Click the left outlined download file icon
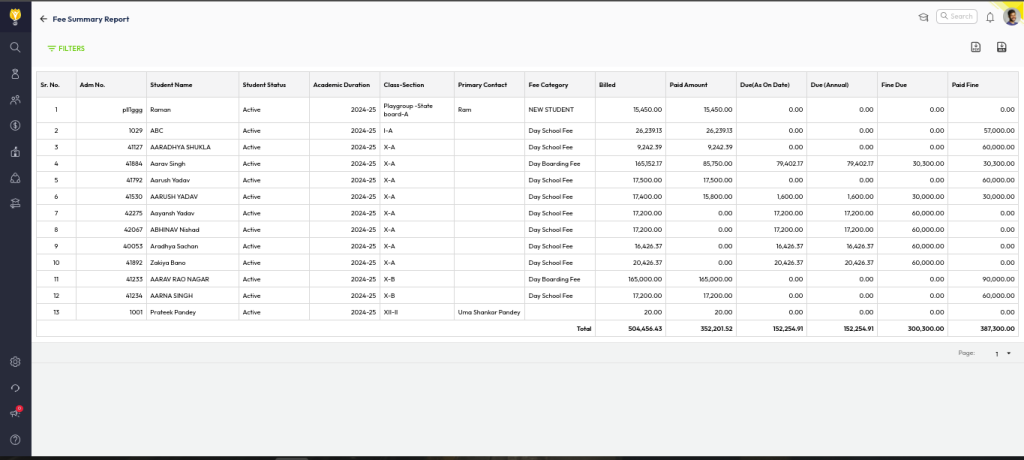 [x=976, y=47]
